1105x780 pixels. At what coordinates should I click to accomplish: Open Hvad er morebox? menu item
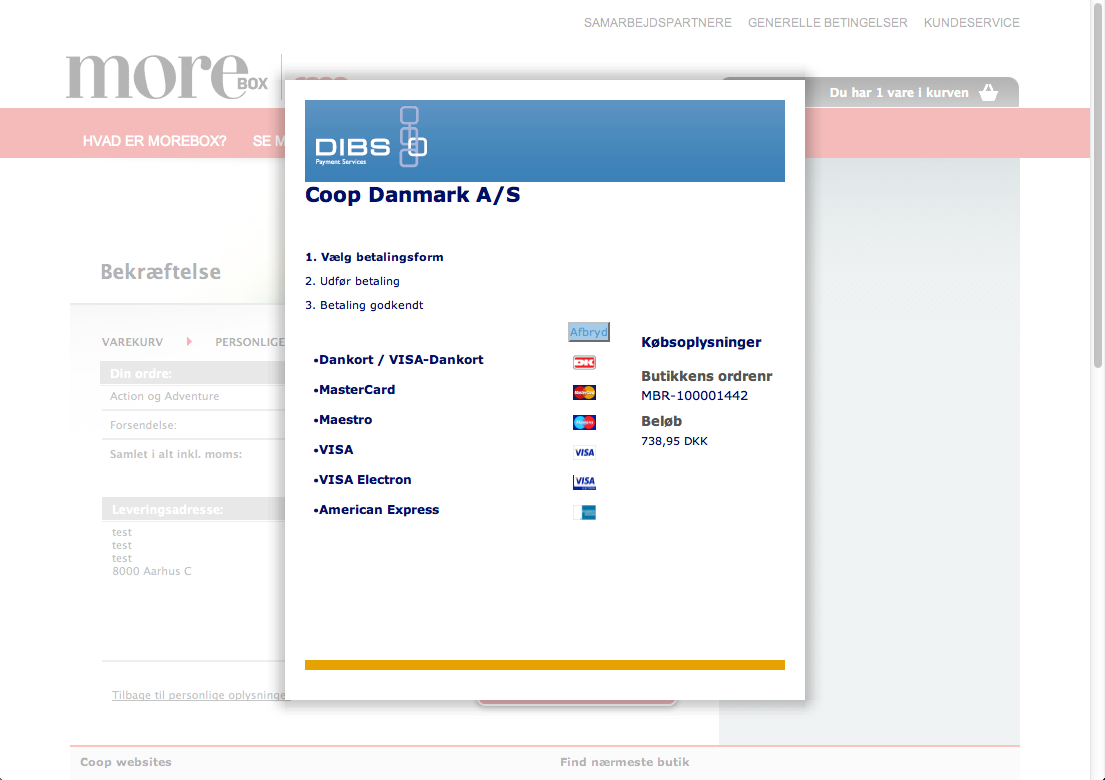tap(154, 141)
